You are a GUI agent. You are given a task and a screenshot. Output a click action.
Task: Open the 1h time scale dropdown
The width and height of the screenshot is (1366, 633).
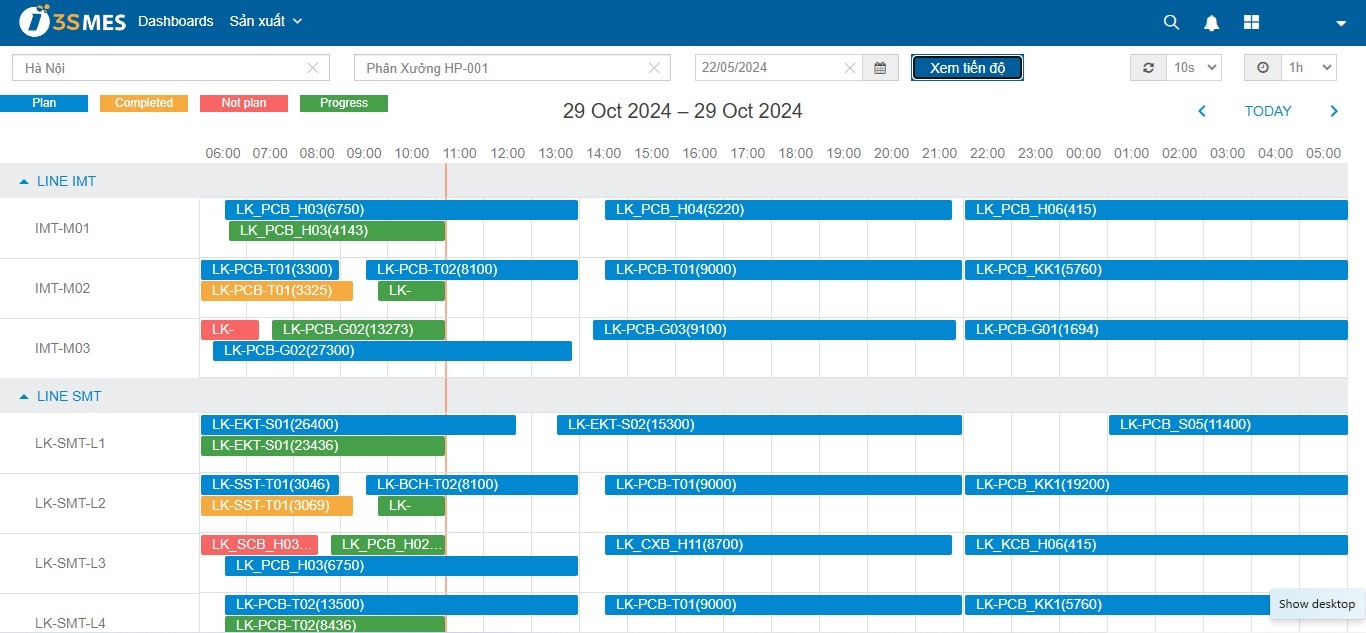(1310, 68)
